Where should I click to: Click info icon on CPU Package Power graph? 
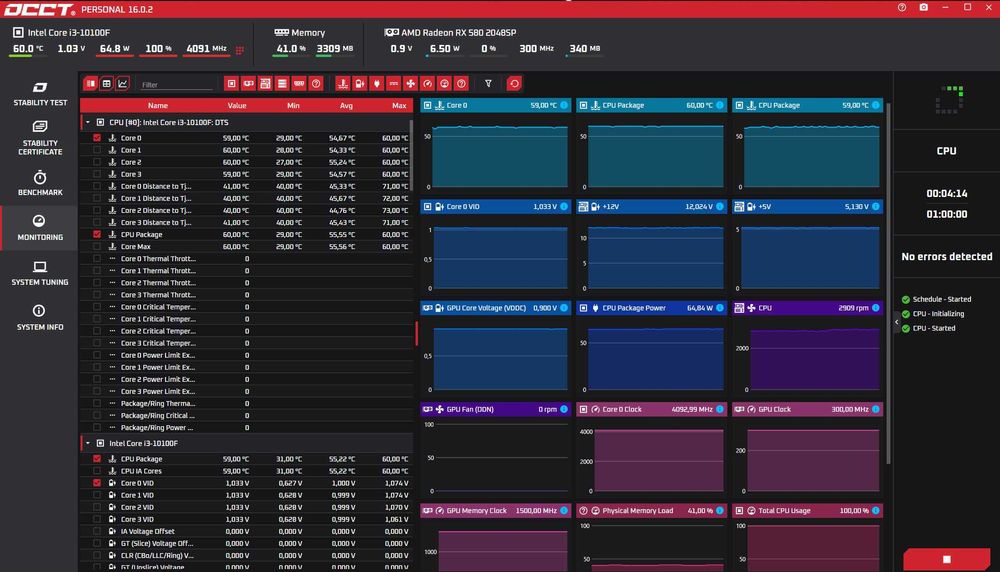(x=720, y=308)
